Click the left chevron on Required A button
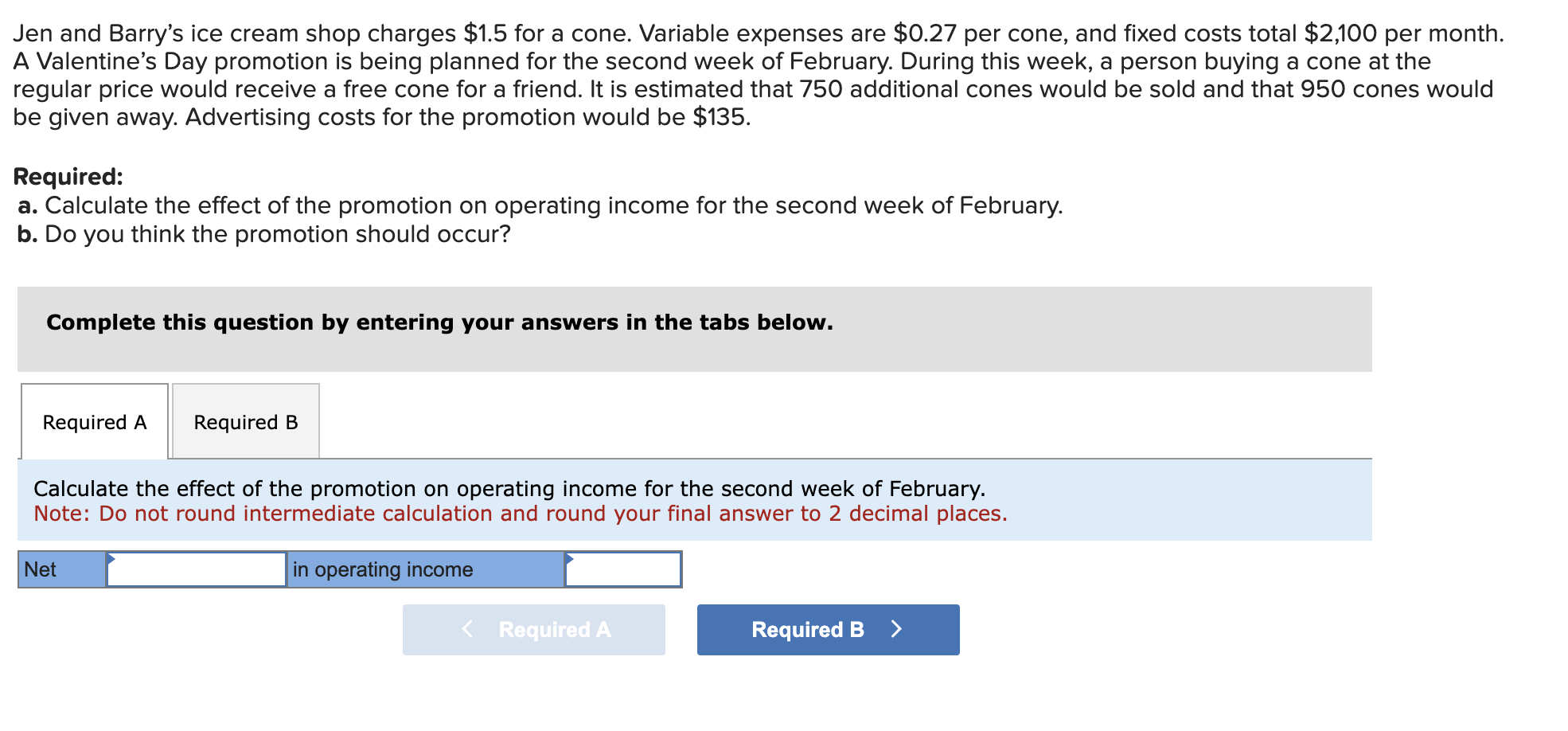The width and height of the screenshot is (1568, 731). [468, 629]
